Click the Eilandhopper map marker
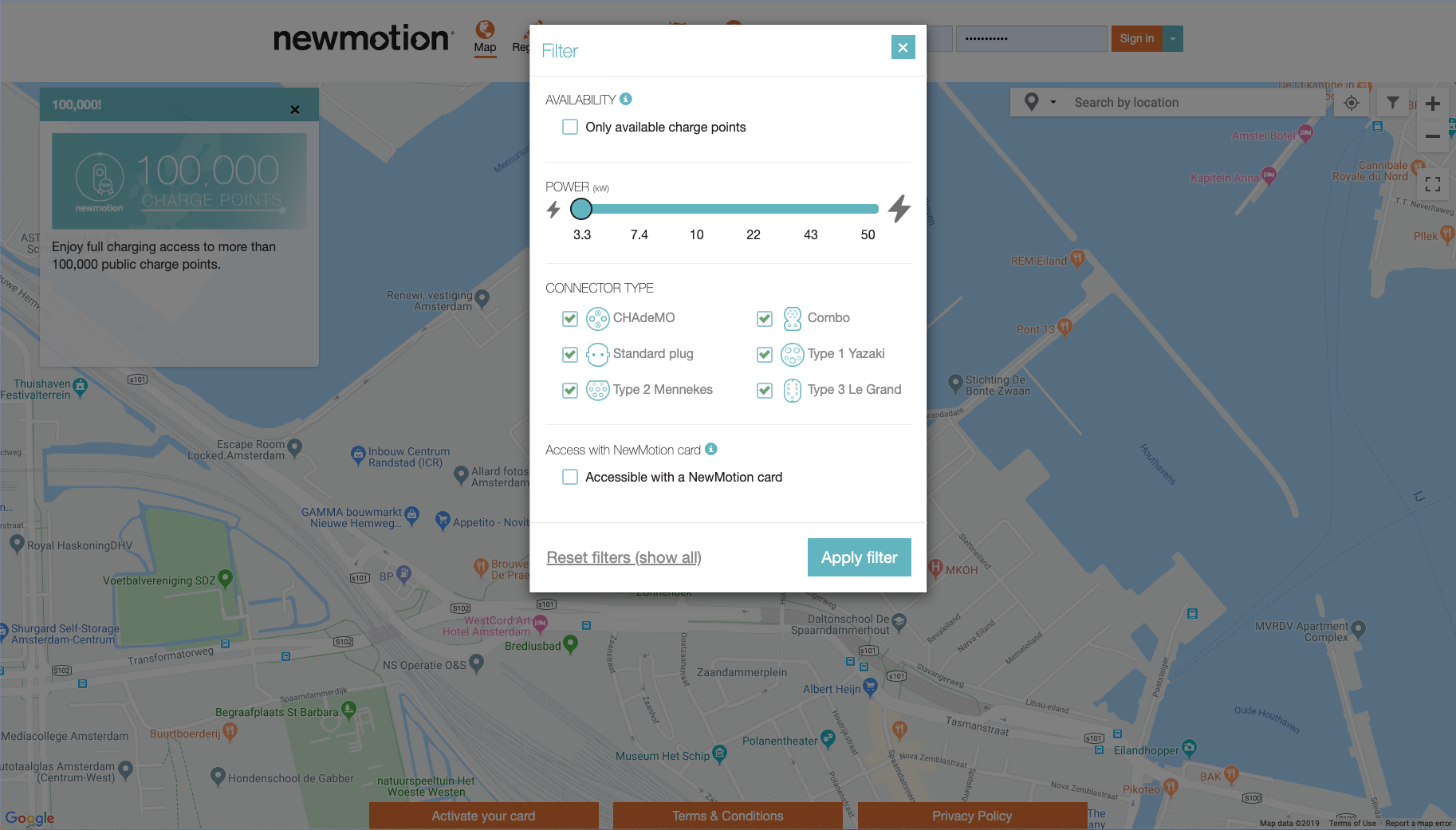The height and width of the screenshot is (830, 1456). point(1189,748)
